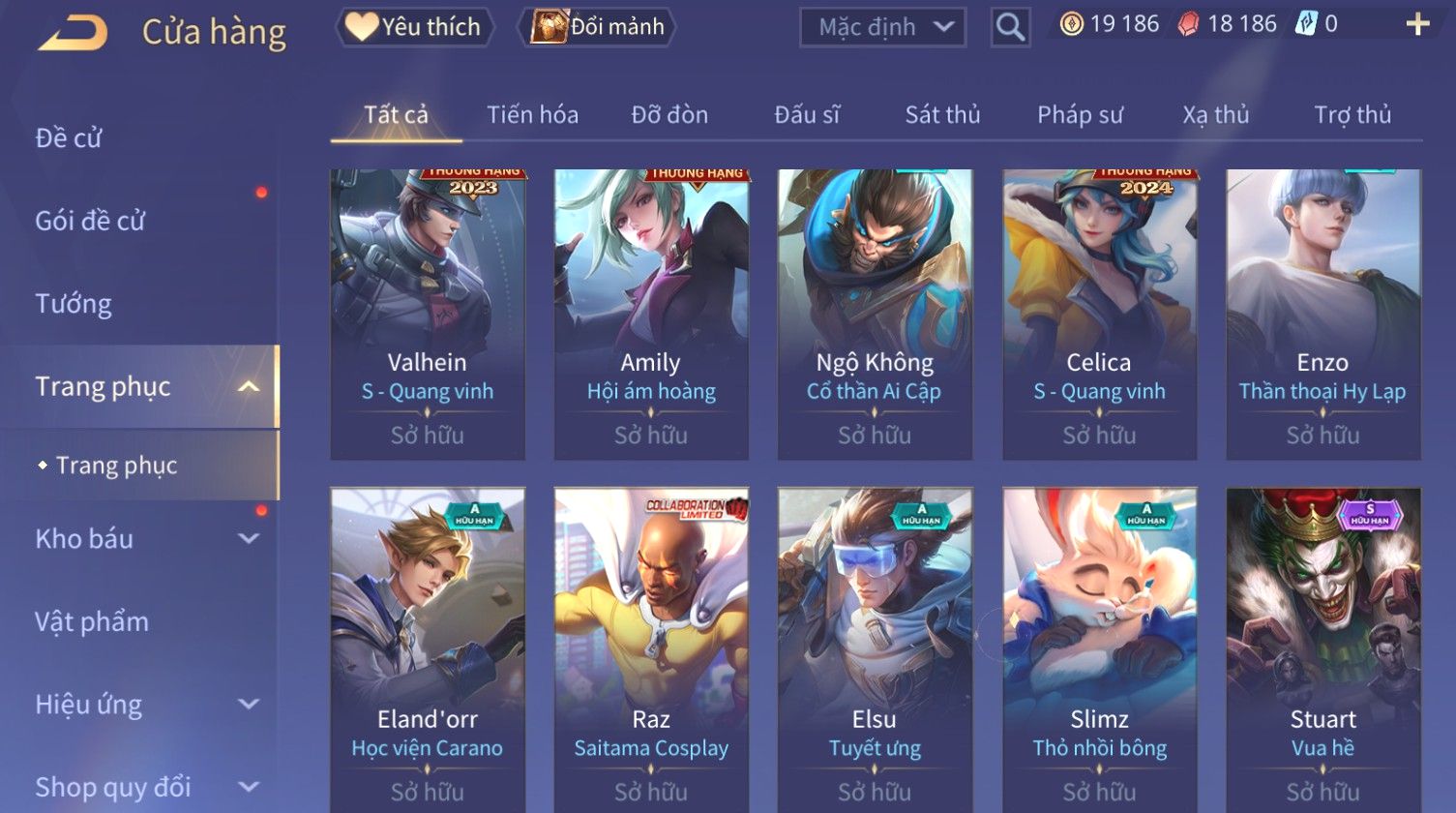Open the Mặc định sort dropdown
Image resolution: width=1456 pixels, height=813 pixels.
[883, 27]
